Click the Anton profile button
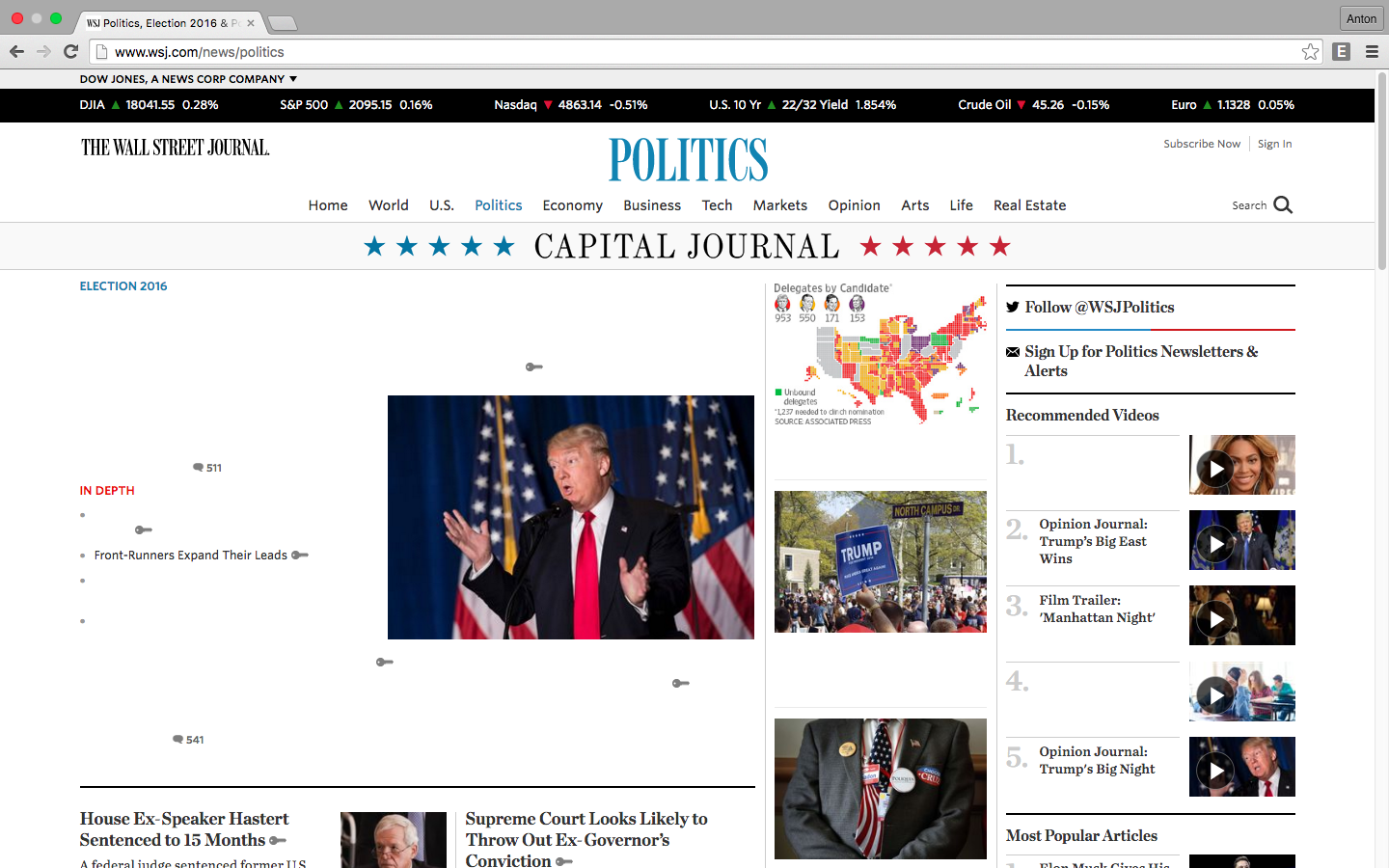The height and width of the screenshot is (868, 1389). (x=1361, y=18)
